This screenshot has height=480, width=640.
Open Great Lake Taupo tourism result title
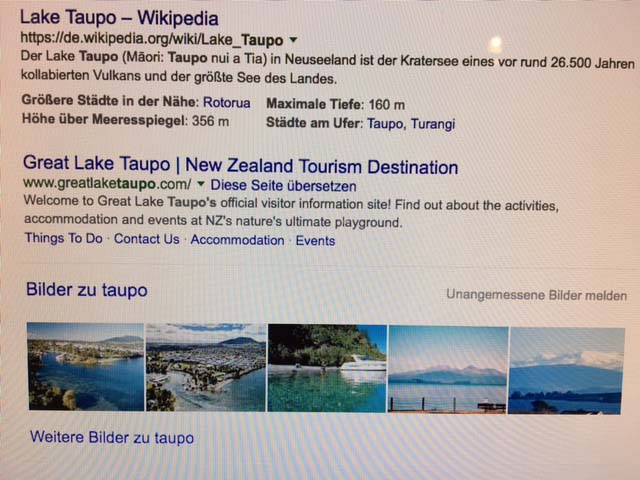tap(240, 165)
